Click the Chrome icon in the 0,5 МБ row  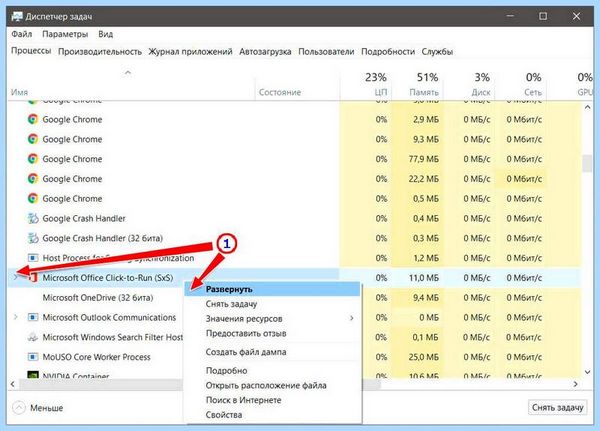point(33,198)
